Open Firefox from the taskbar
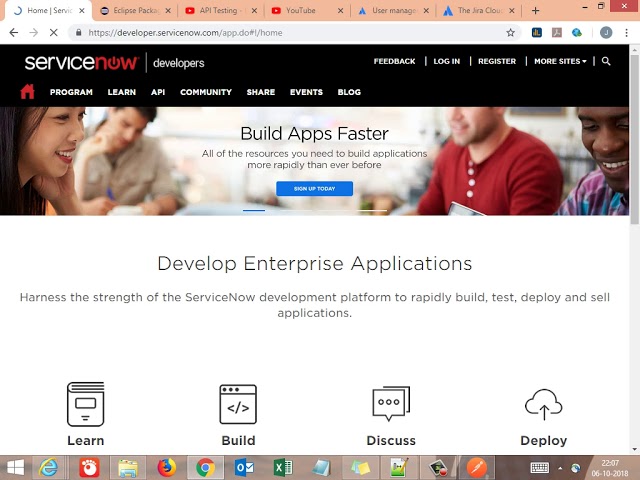Image resolution: width=640 pixels, height=480 pixels. [x=167, y=468]
